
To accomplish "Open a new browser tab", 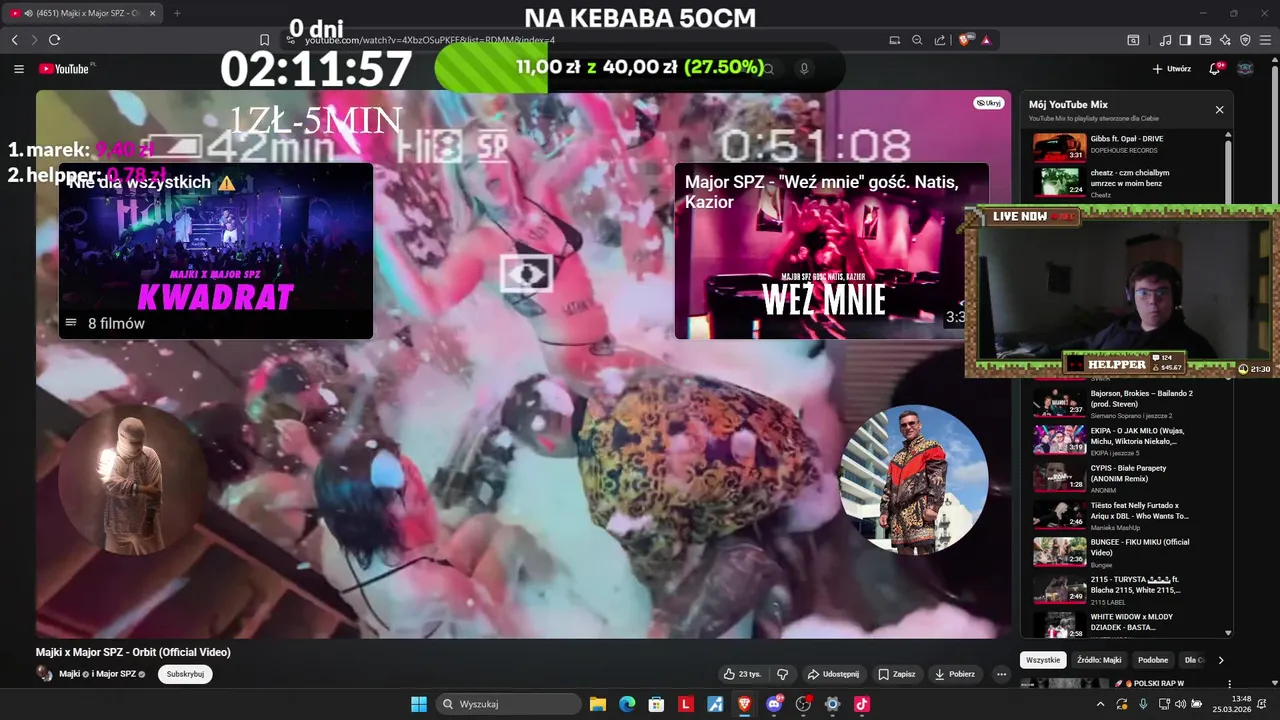I will pyautogui.click(x=177, y=13).
